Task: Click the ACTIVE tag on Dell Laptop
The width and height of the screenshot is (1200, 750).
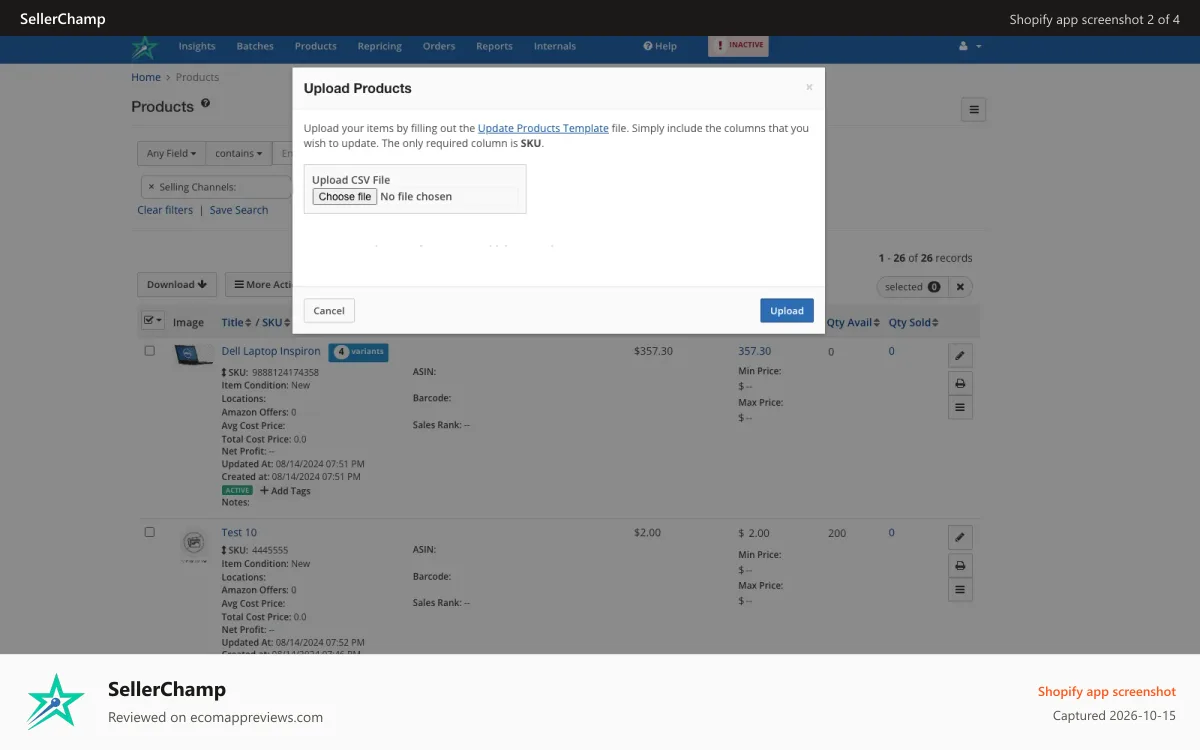Action: pyautogui.click(x=237, y=491)
